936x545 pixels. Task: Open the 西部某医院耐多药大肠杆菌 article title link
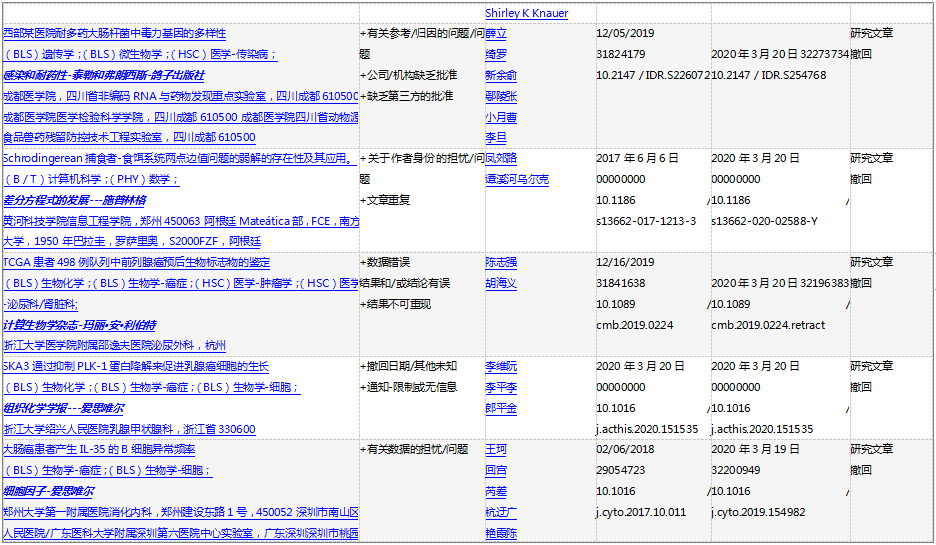115,33
